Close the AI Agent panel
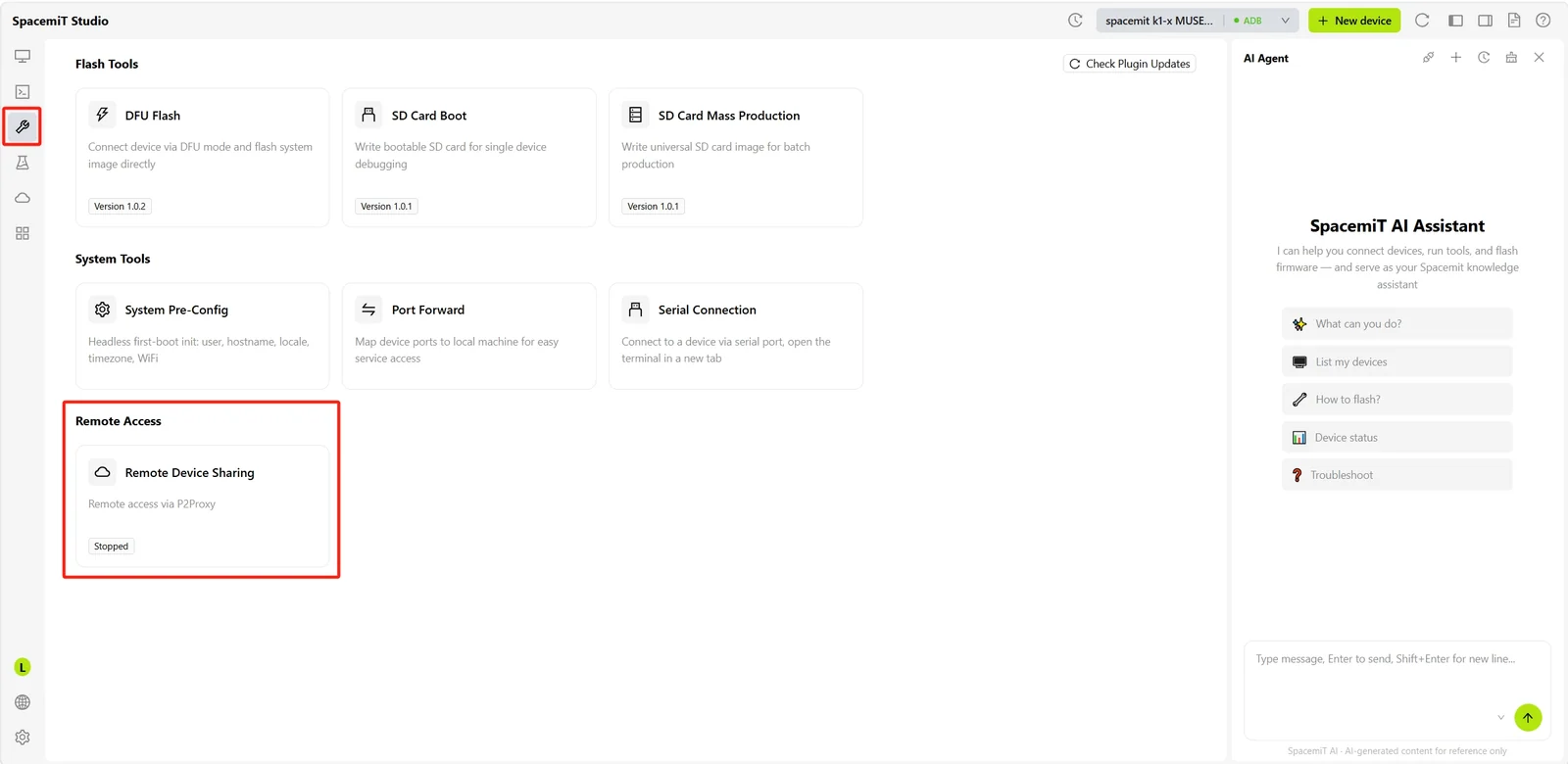Viewport: 1568px width, 764px height. coord(1540,58)
